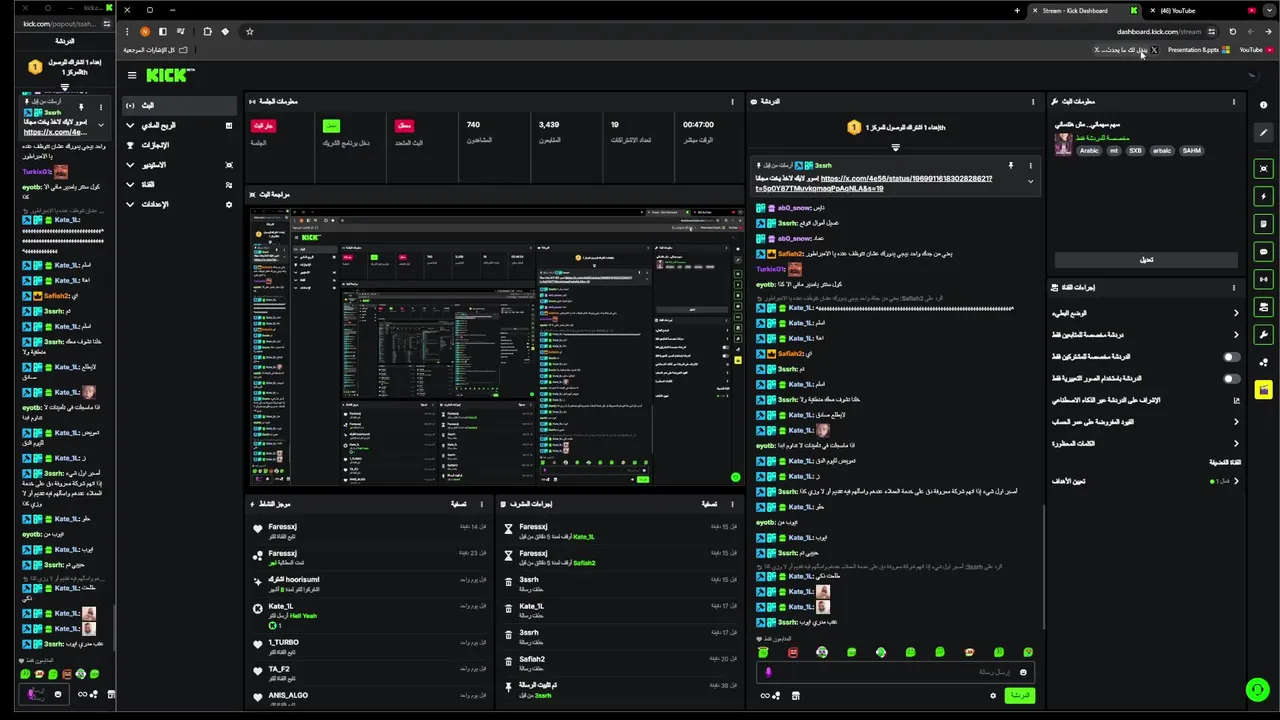The image size is (1280, 720).
Task: Click the chat message input field
Action: click(895, 672)
